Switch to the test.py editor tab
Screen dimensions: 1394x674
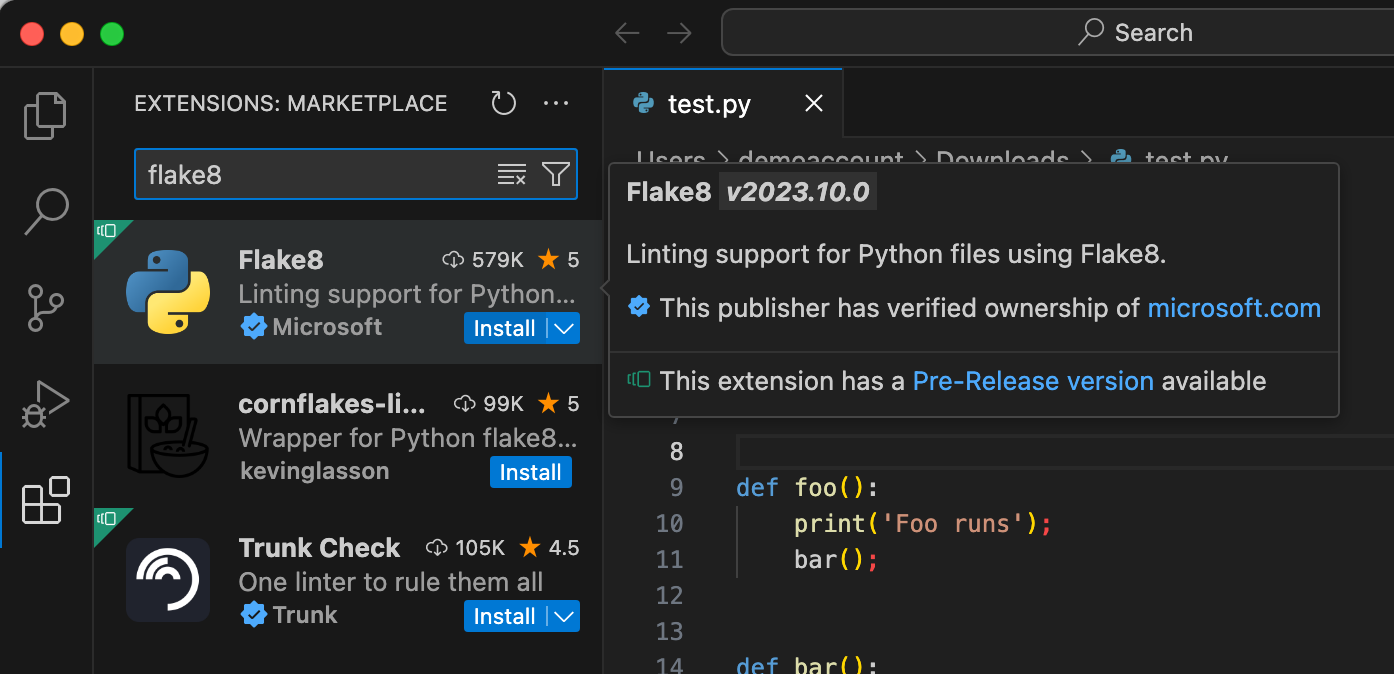coord(710,102)
